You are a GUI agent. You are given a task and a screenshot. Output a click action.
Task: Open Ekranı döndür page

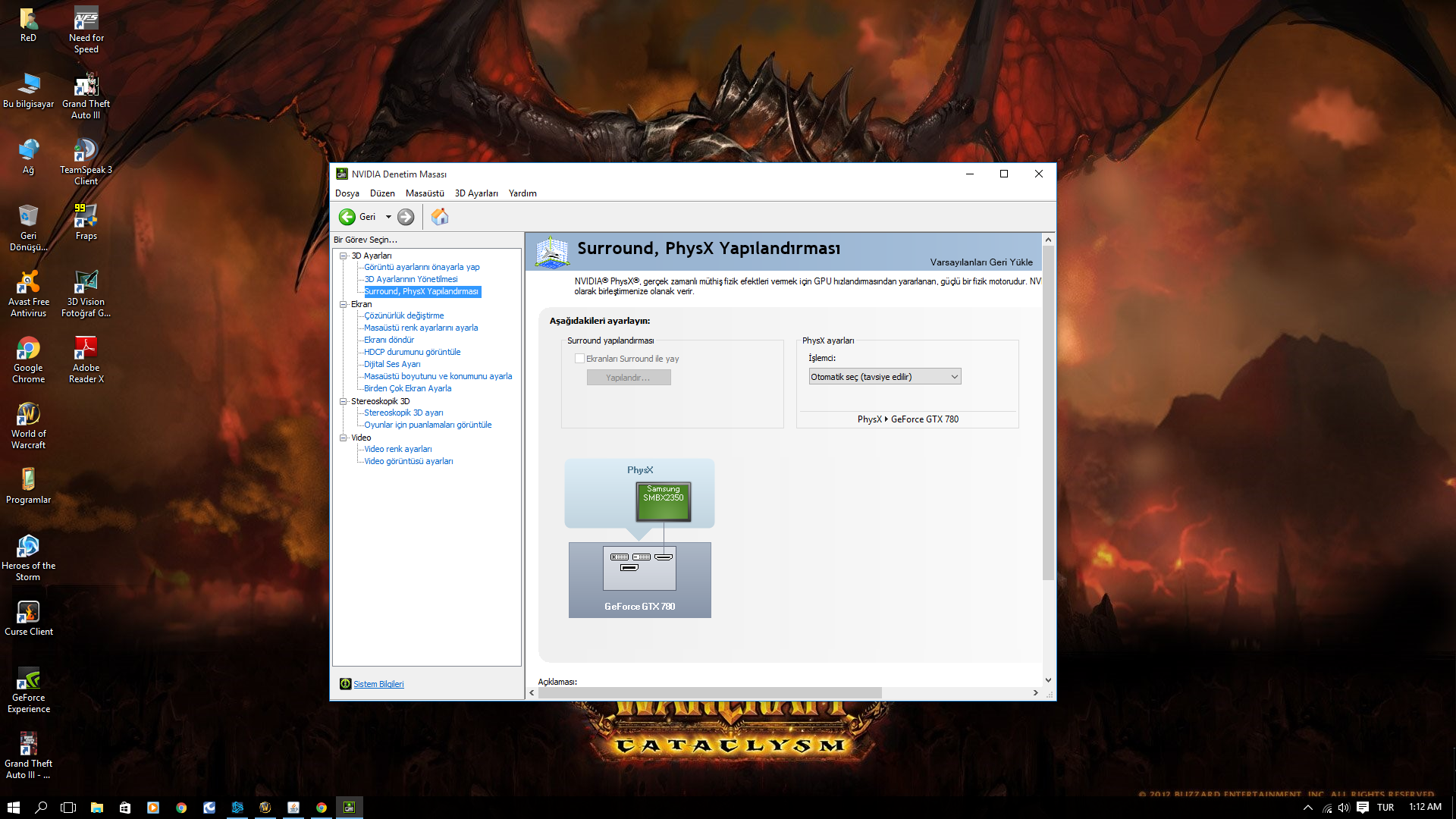click(389, 340)
